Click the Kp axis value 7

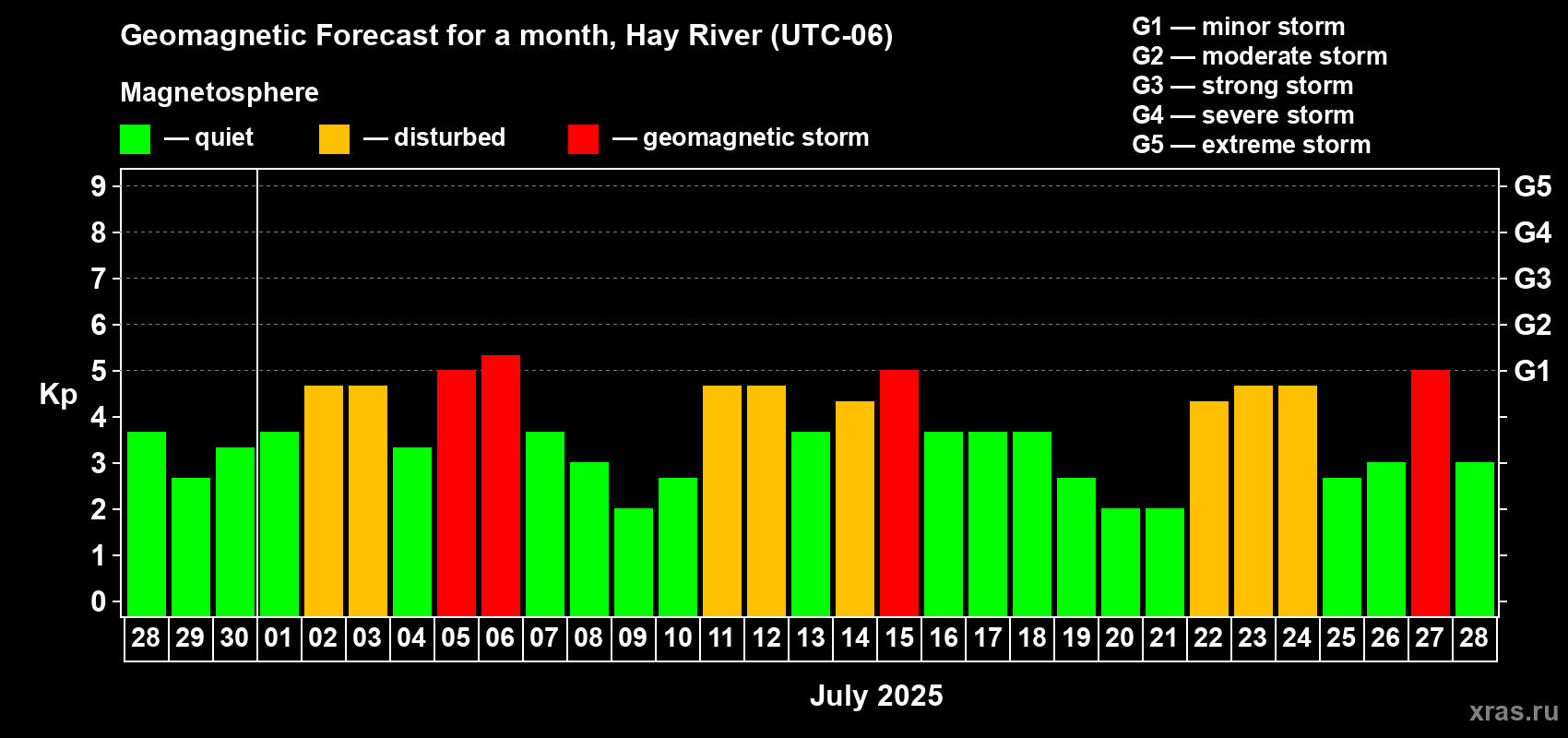click(x=99, y=279)
